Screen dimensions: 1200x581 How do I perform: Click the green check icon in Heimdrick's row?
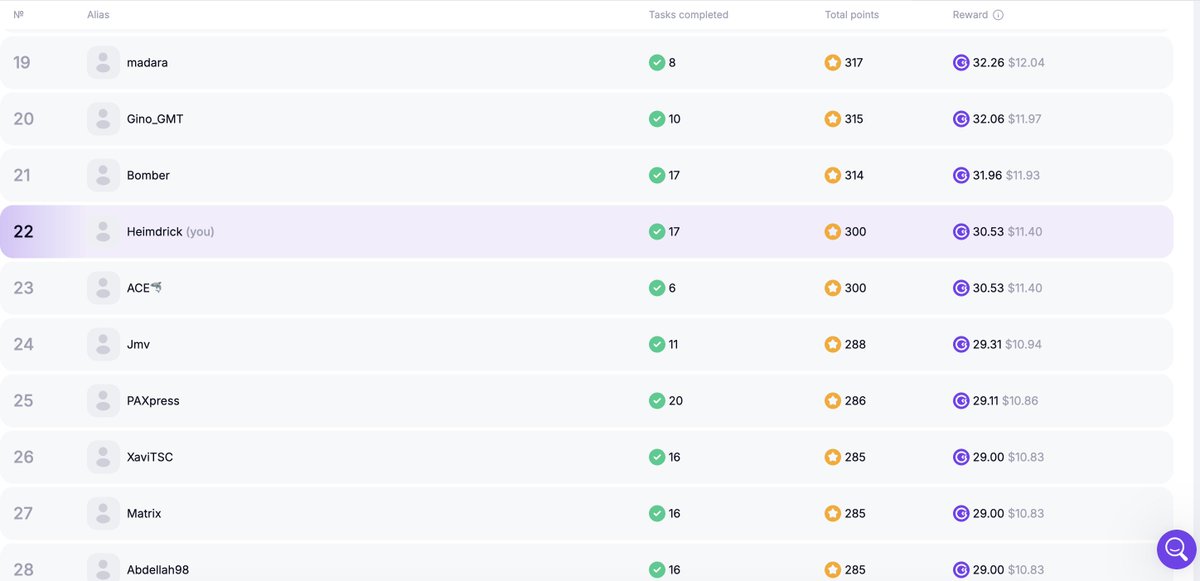[657, 231]
